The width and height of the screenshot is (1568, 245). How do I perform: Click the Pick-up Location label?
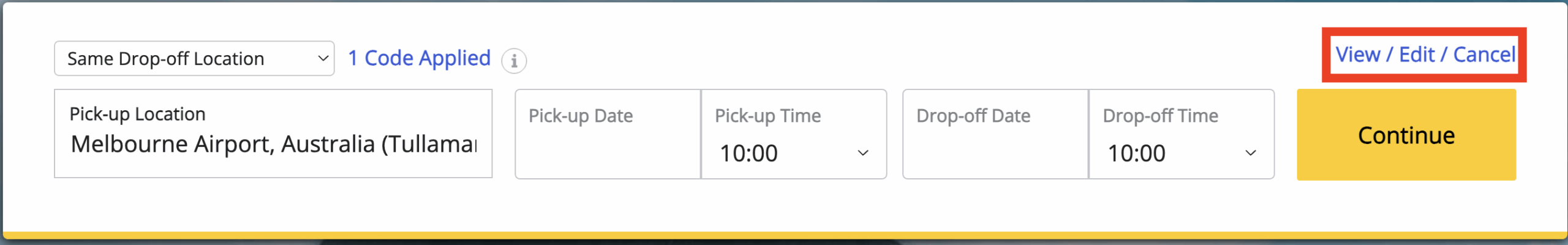[137, 114]
